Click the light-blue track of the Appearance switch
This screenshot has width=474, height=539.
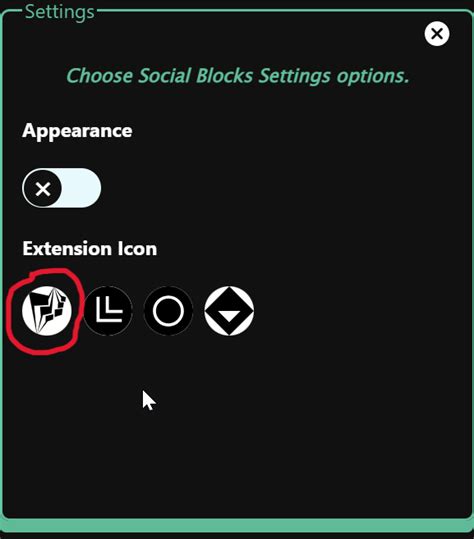pyautogui.click(x=81, y=188)
